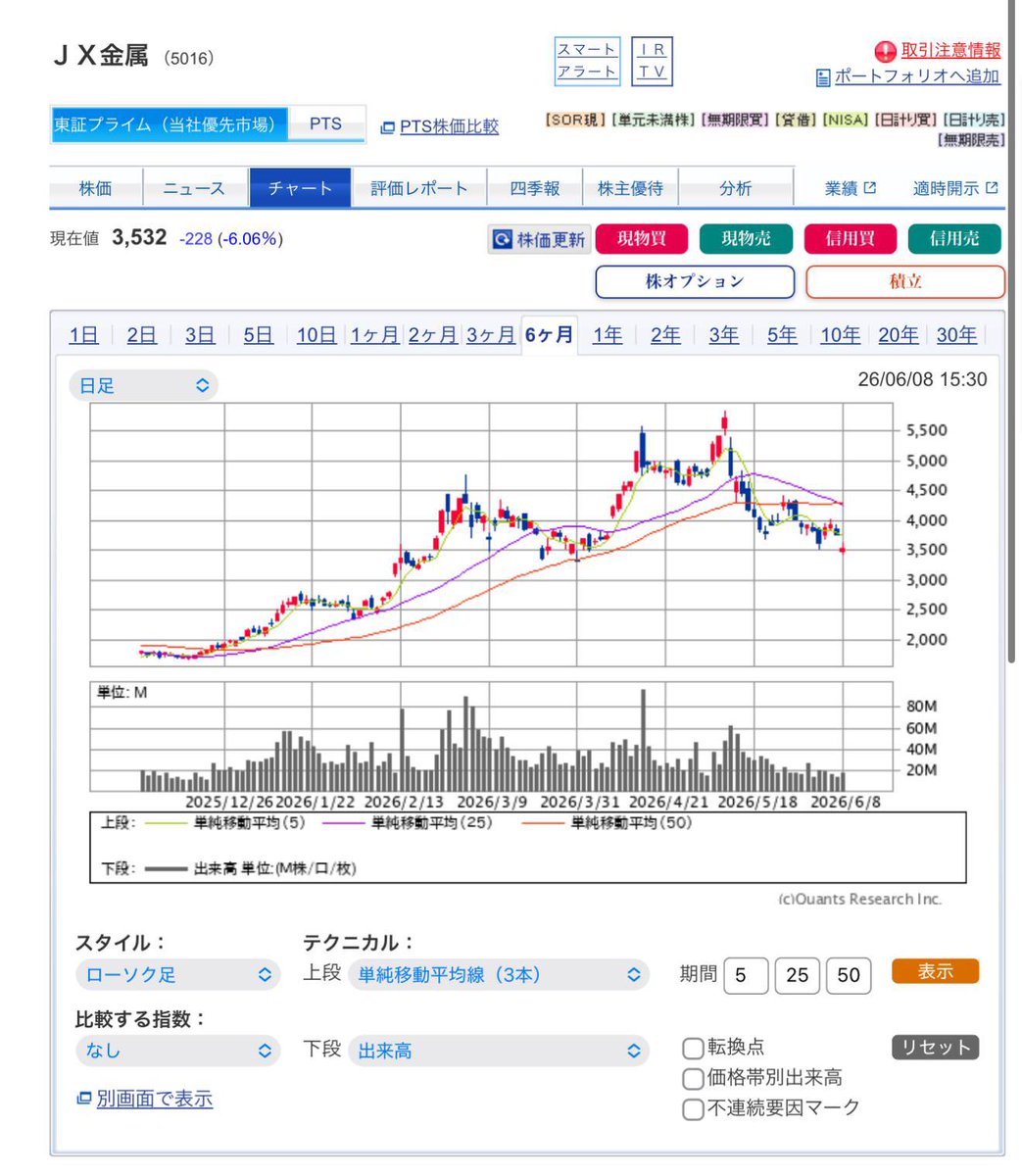The width and height of the screenshot is (1022, 1176).
Task: Open the 下段 出来高 dropdown
Action: coord(499,1051)
